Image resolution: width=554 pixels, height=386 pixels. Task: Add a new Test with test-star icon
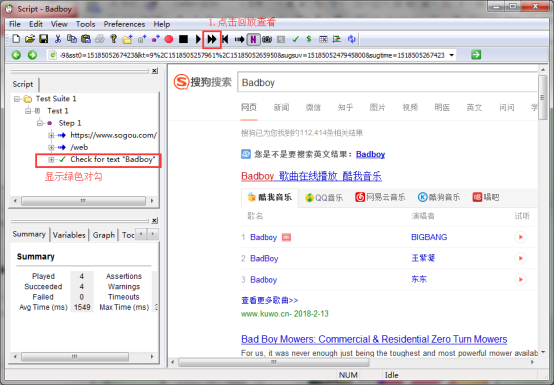142,39
